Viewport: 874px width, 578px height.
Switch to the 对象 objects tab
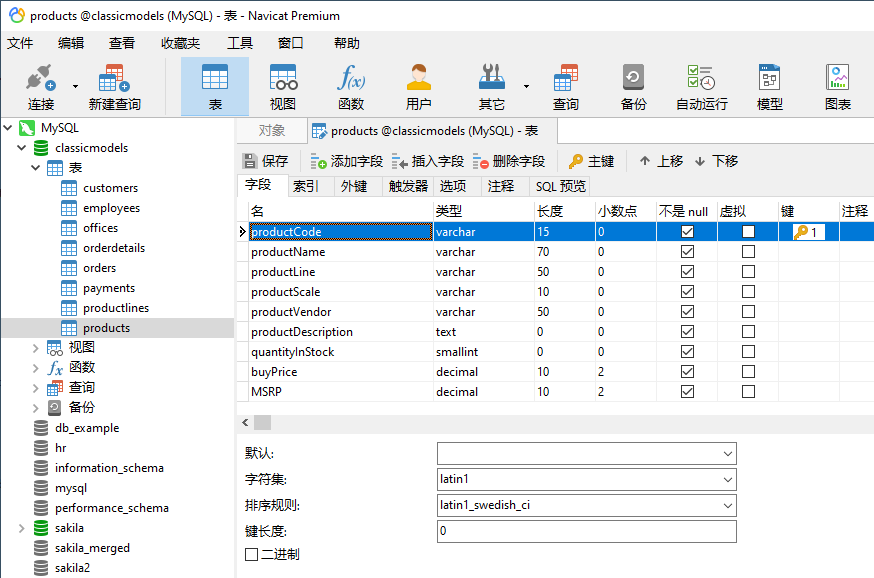tap(271, 130)
